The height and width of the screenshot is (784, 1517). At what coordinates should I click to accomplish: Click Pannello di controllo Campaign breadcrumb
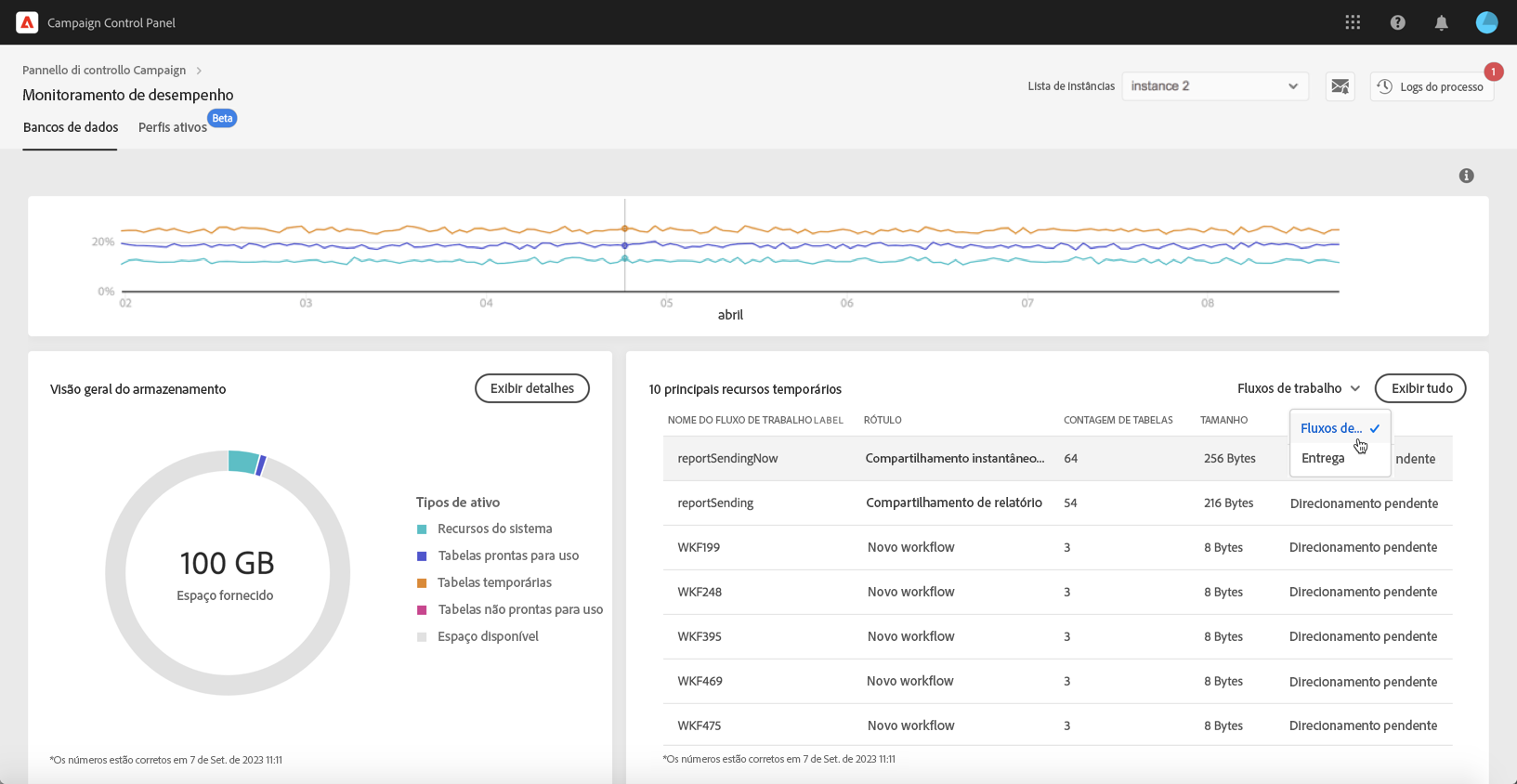tap(104, 71)
